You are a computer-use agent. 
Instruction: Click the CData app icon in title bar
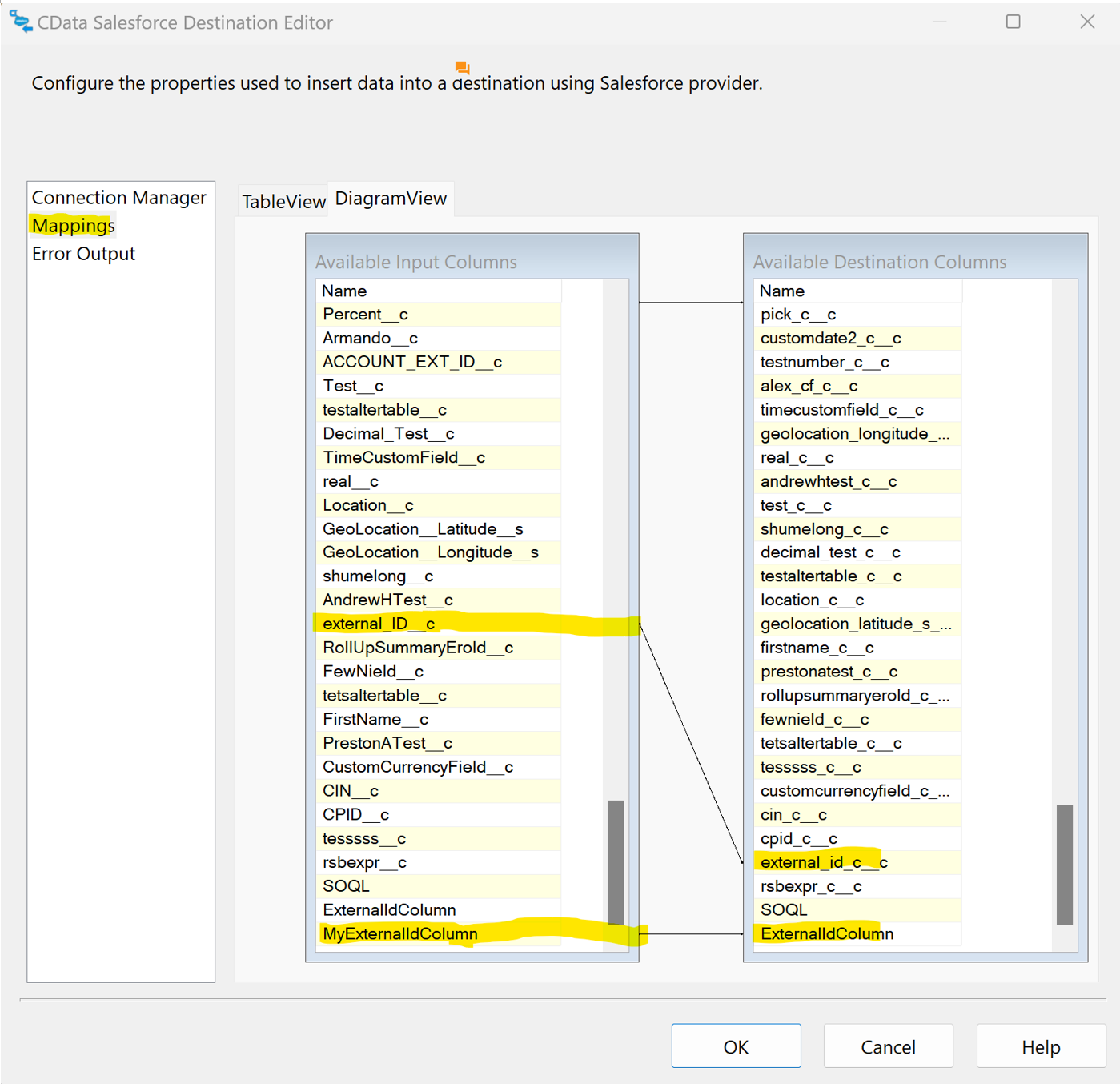[21, 22]
